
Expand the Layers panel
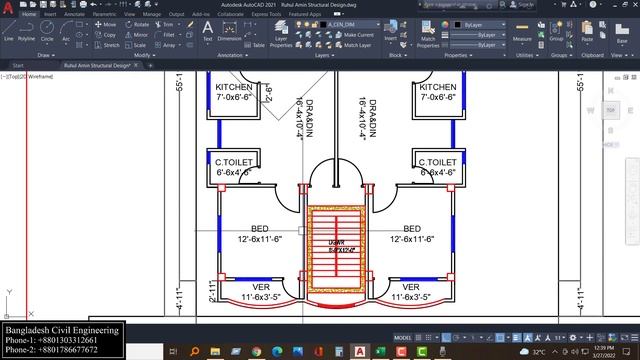(x=324, y=55)
